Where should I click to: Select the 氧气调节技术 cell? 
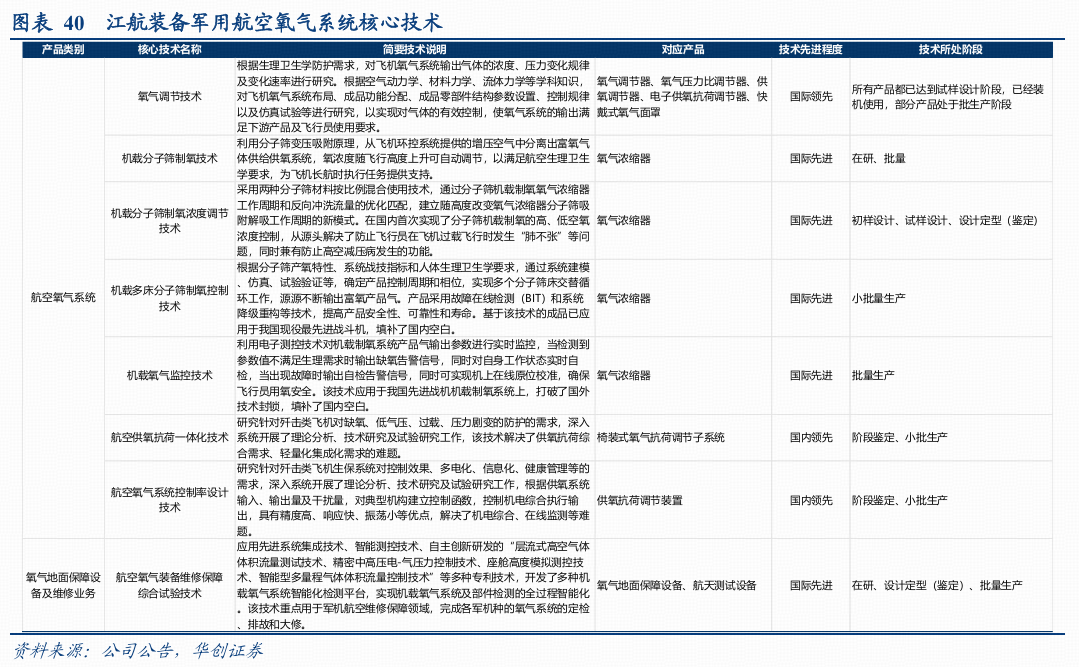pyautogui.click(x=169, y=96)
